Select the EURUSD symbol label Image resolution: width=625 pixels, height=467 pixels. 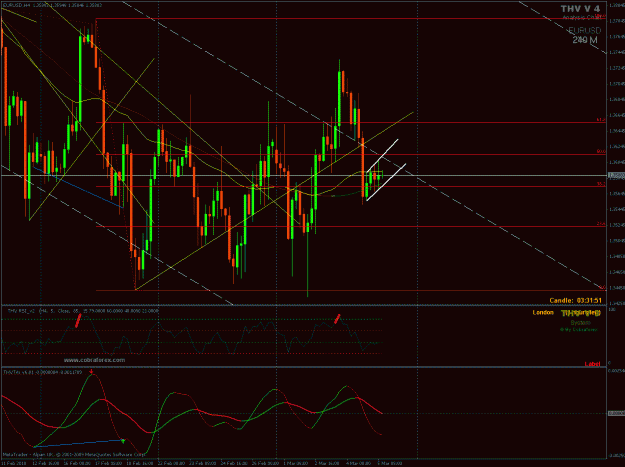(584, 31)
